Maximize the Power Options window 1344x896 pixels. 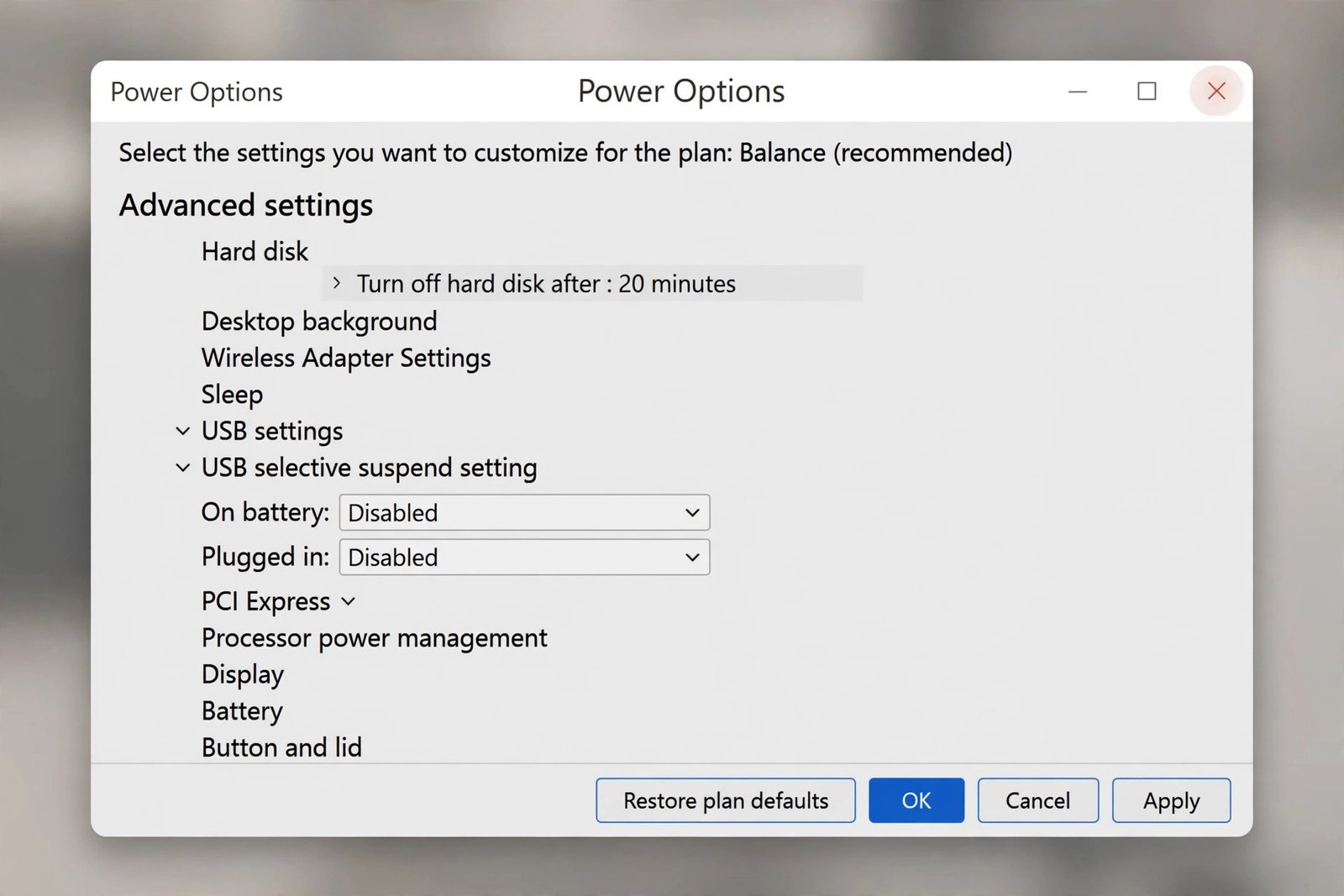pos(1147,92)
